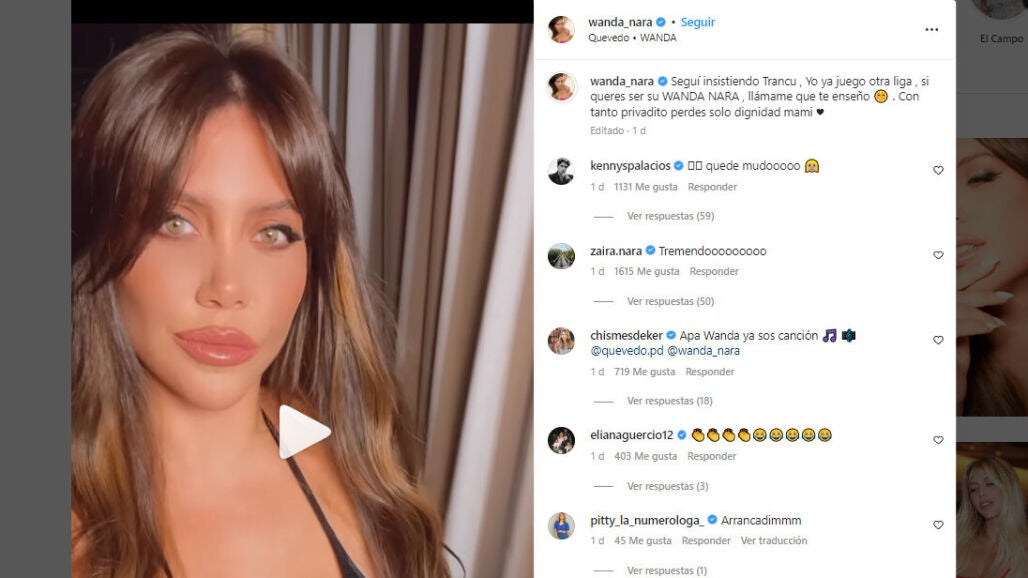Click Ver traducción on pitty_la_numerologa_ comment

774,541
